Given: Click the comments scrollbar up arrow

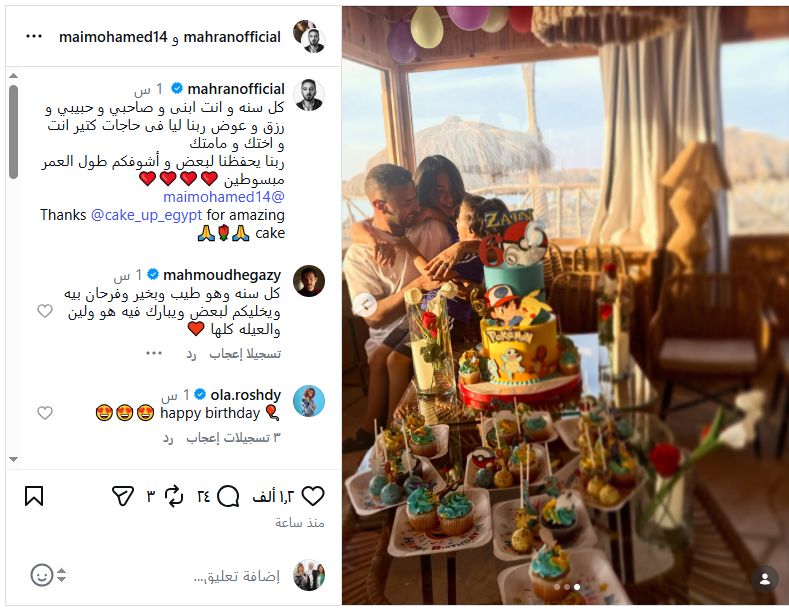Looking at the screenshot, I should pyautogui.click(x=14, y=76).
